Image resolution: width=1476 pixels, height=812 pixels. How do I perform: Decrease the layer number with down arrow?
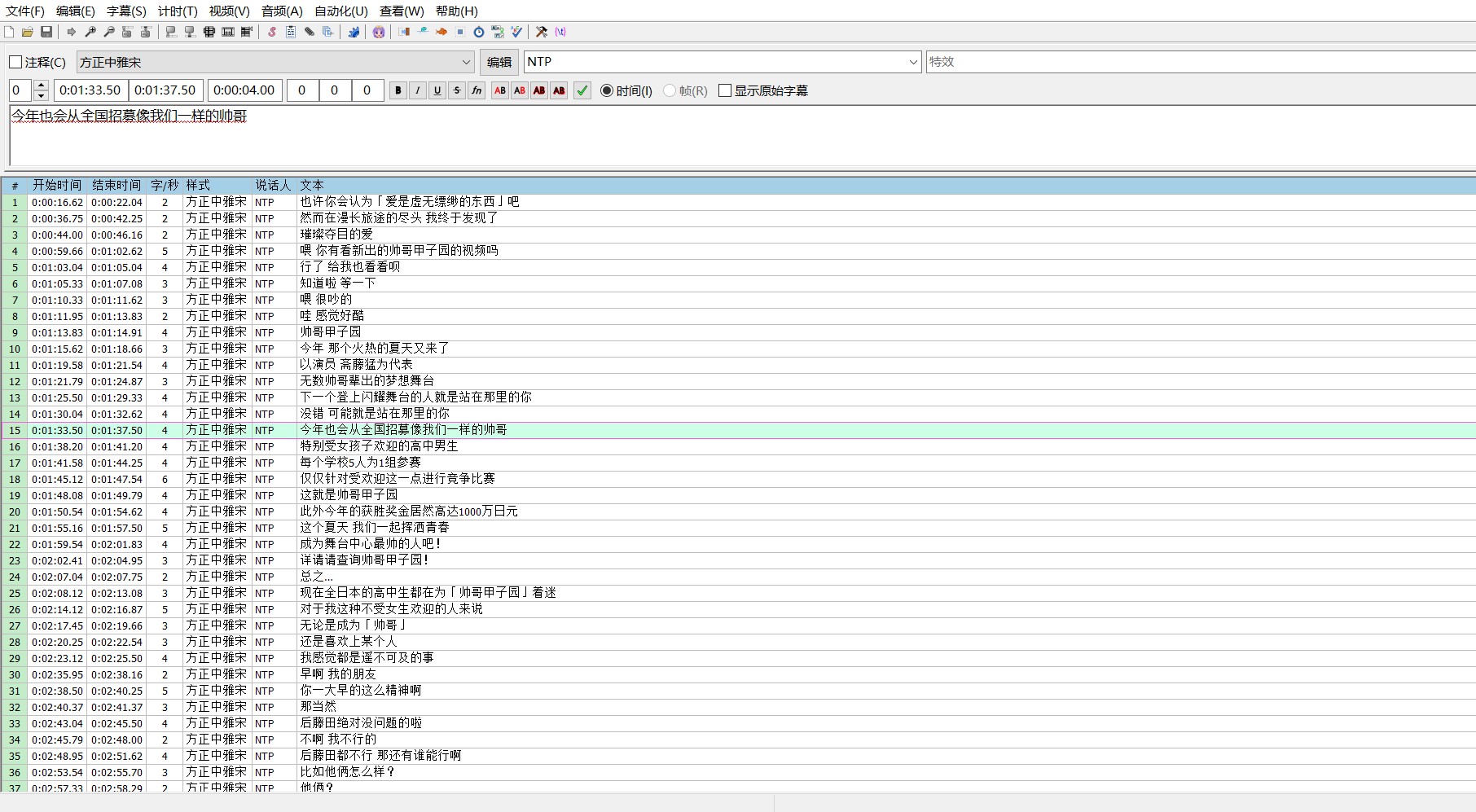tap(42, 96)
